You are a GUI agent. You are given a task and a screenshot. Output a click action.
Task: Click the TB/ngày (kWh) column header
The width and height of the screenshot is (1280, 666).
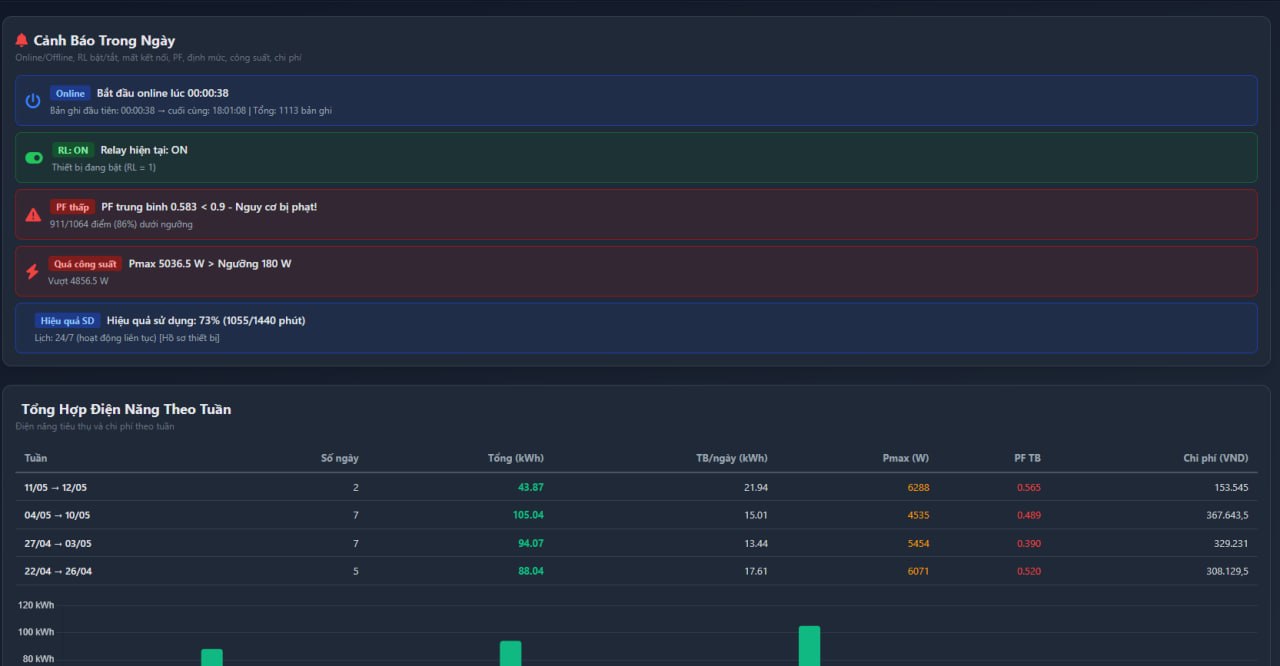point(732,458)
